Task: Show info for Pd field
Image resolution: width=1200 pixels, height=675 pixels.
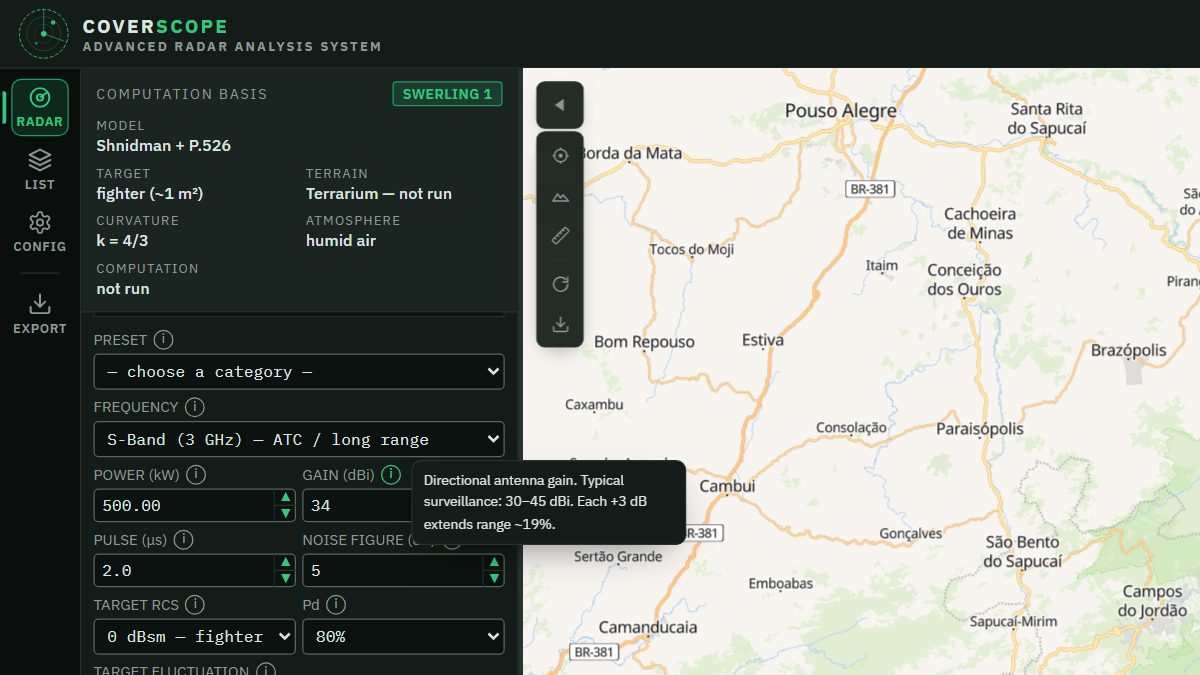Action: pos(336,605)
